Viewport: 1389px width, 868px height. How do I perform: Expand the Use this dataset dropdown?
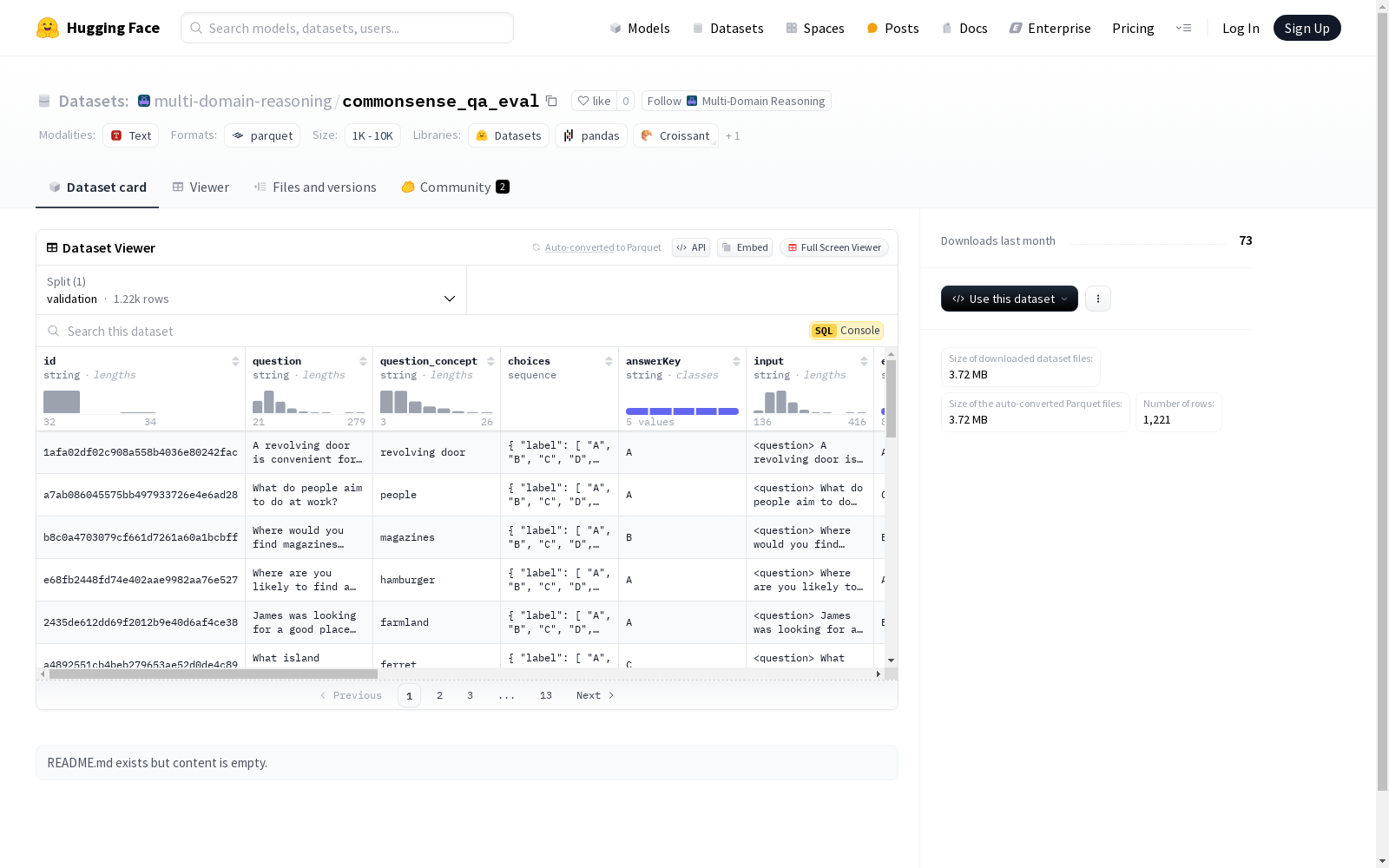[1009, 299]
